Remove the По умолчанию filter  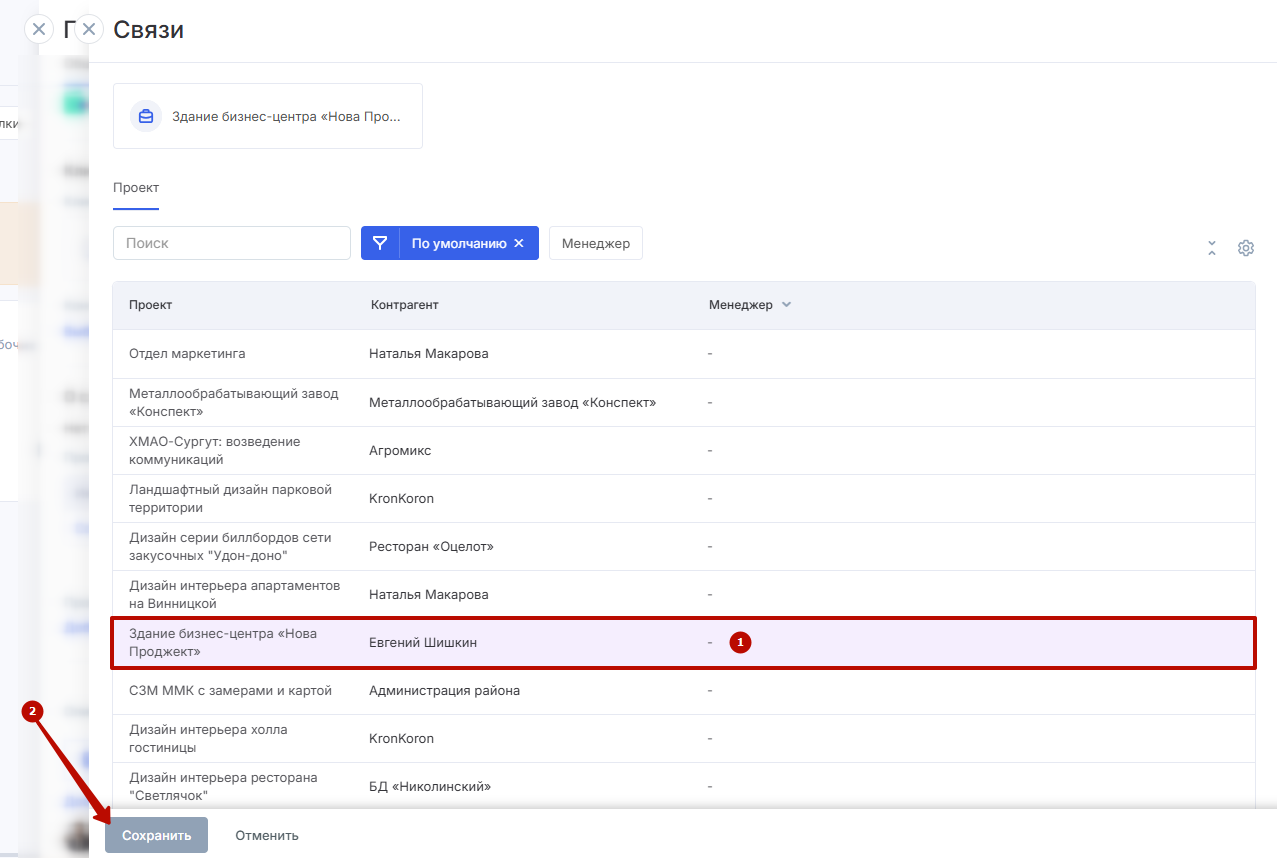click(x=519, y=243)
